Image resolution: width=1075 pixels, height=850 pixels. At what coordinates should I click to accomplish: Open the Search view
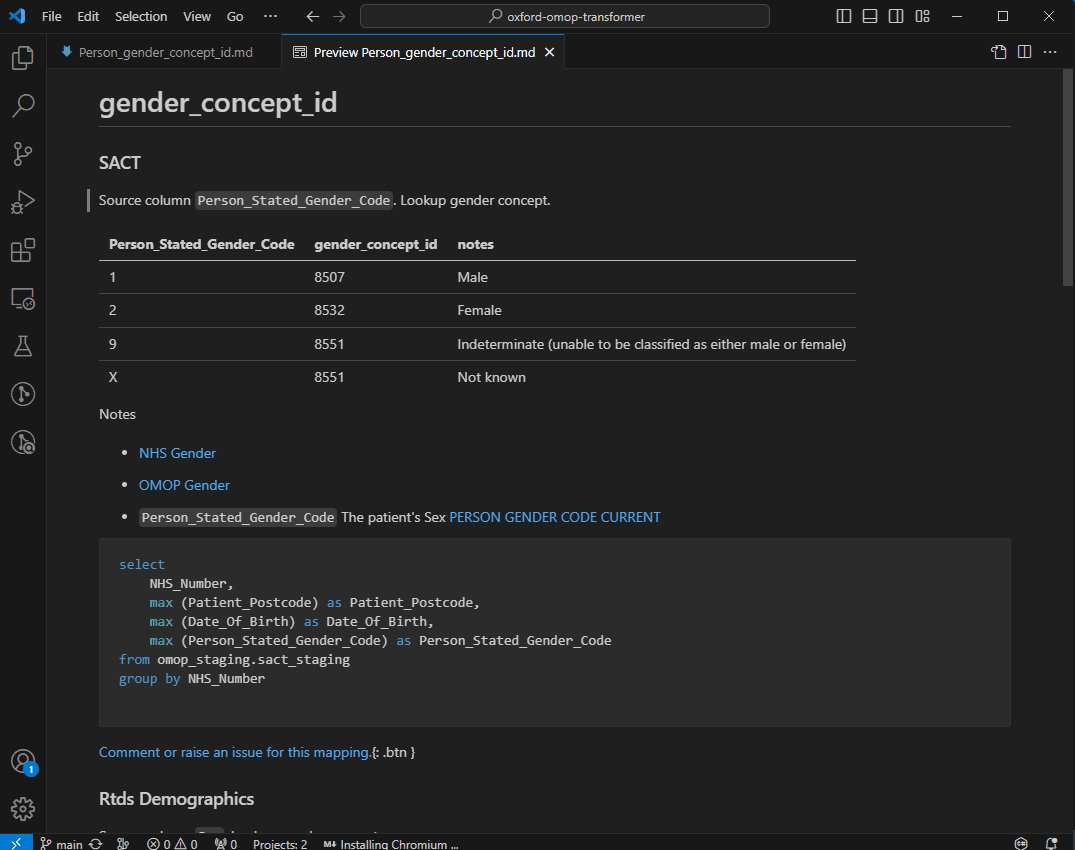pyautogui.click(x=23, y=106)
